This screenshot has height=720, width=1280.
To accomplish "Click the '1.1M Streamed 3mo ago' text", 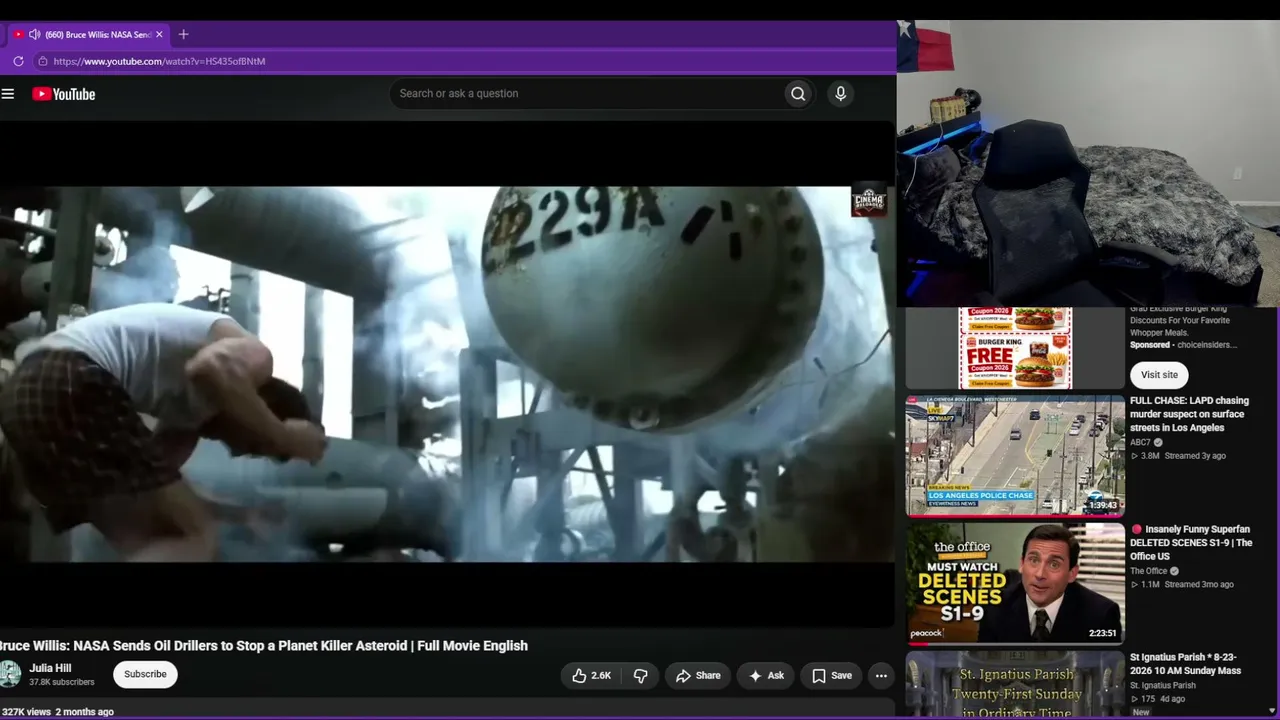I will pyautogui.click(x=1182, y=585).
